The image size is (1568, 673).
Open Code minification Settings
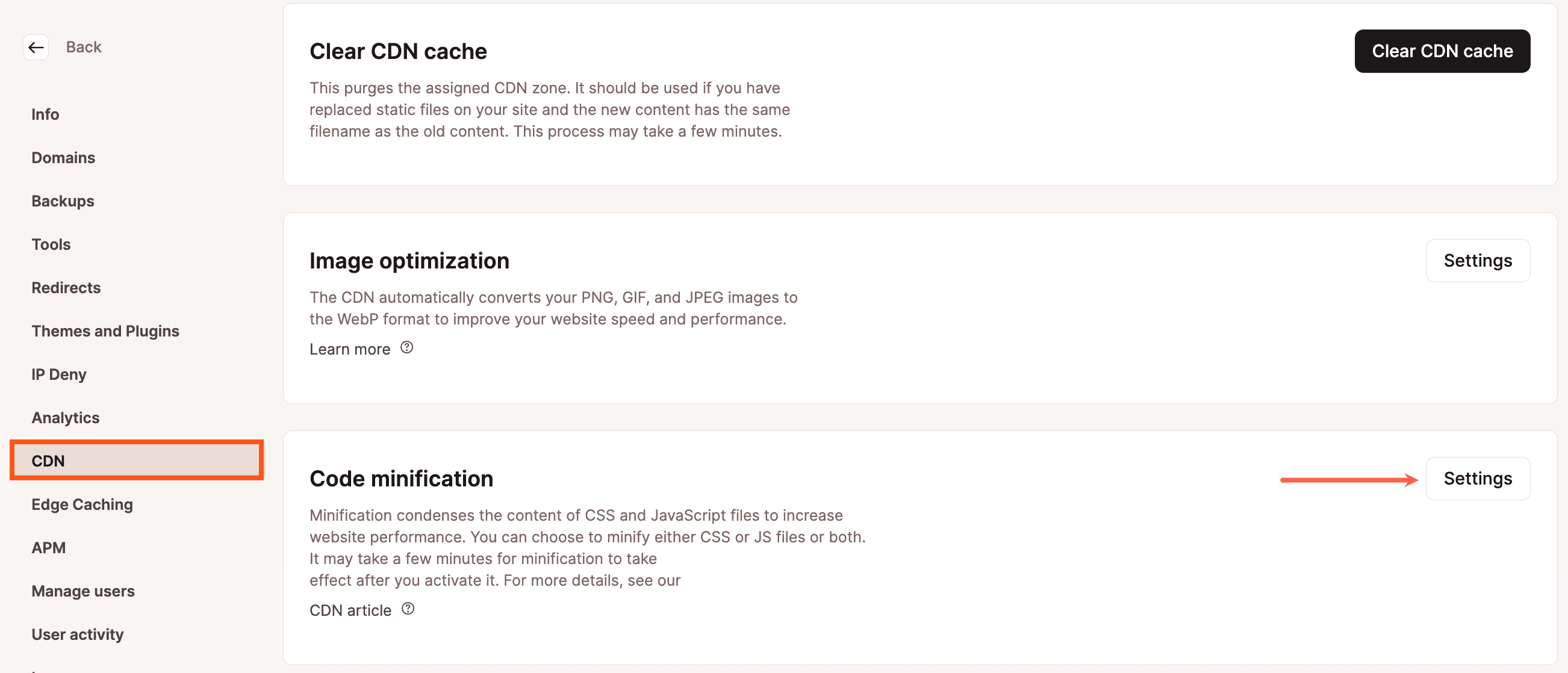click(1477, 479)
